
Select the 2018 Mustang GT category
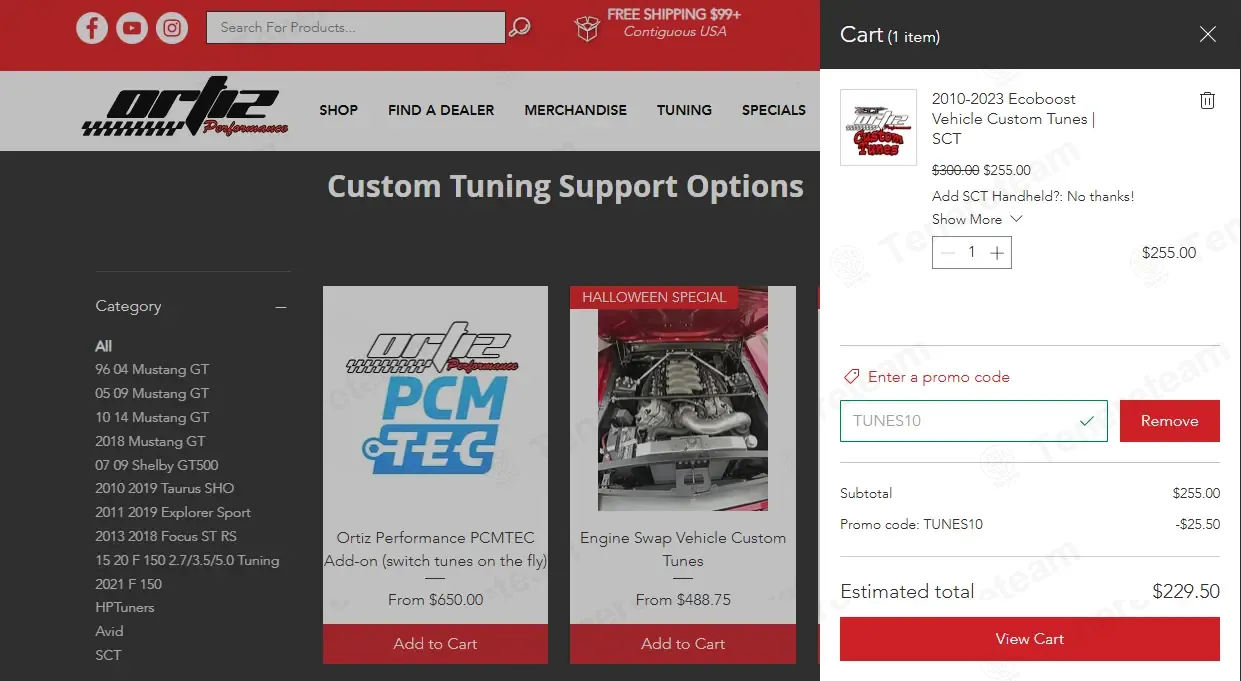[150, 441]
